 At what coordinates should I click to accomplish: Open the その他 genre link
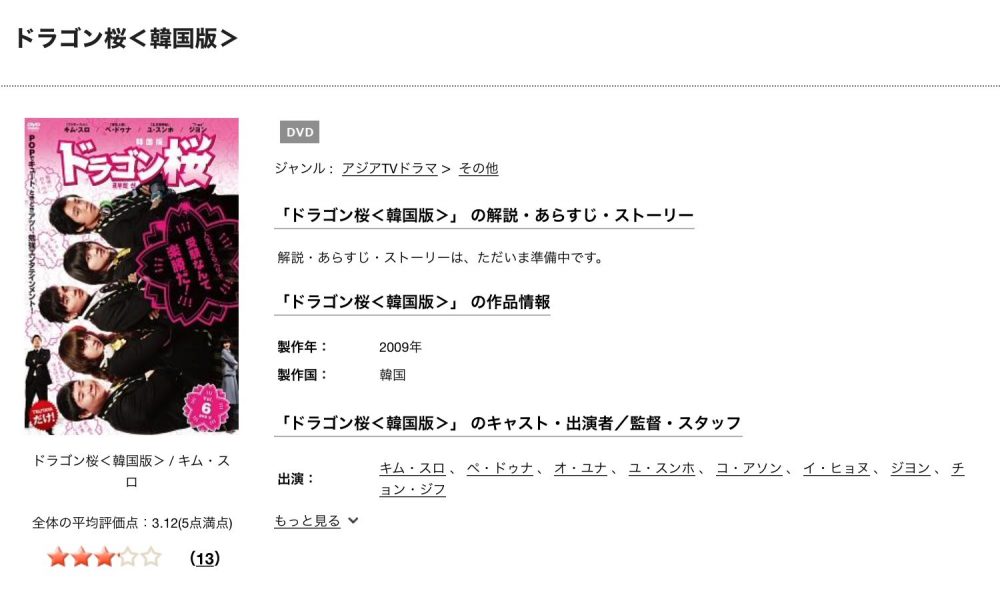[478, 168]
